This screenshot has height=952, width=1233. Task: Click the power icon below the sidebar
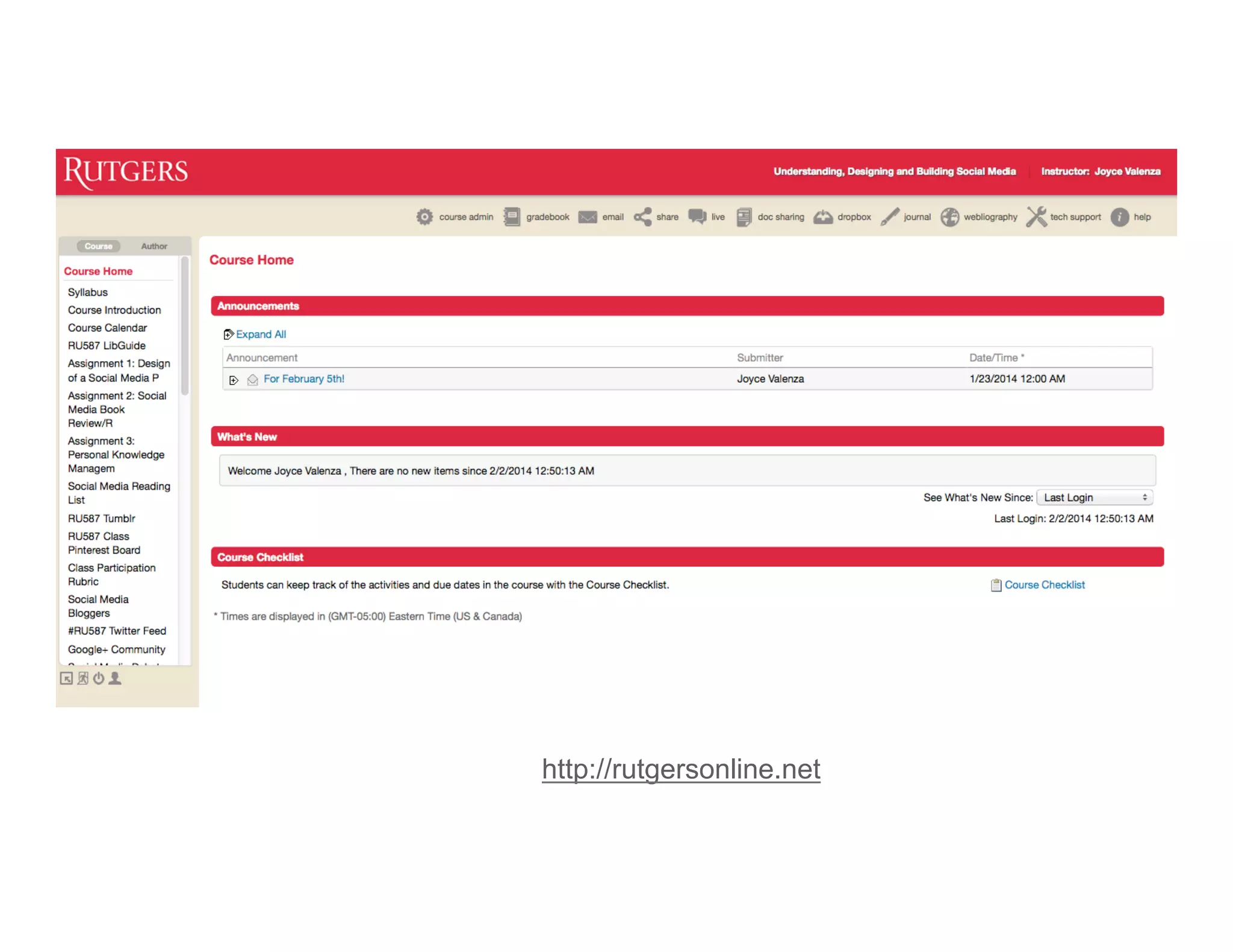99,679
